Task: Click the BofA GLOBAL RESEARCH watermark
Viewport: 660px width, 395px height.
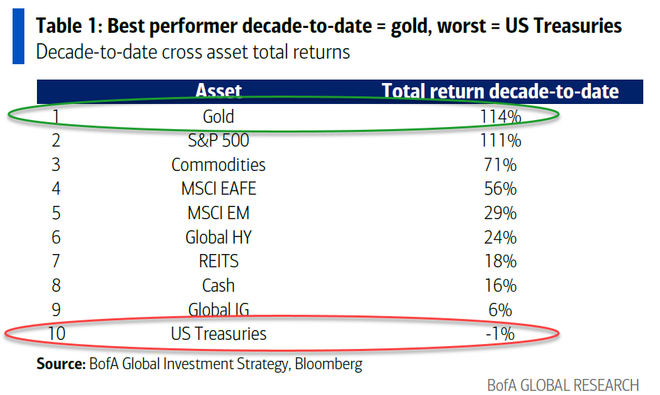Action: 563,385
